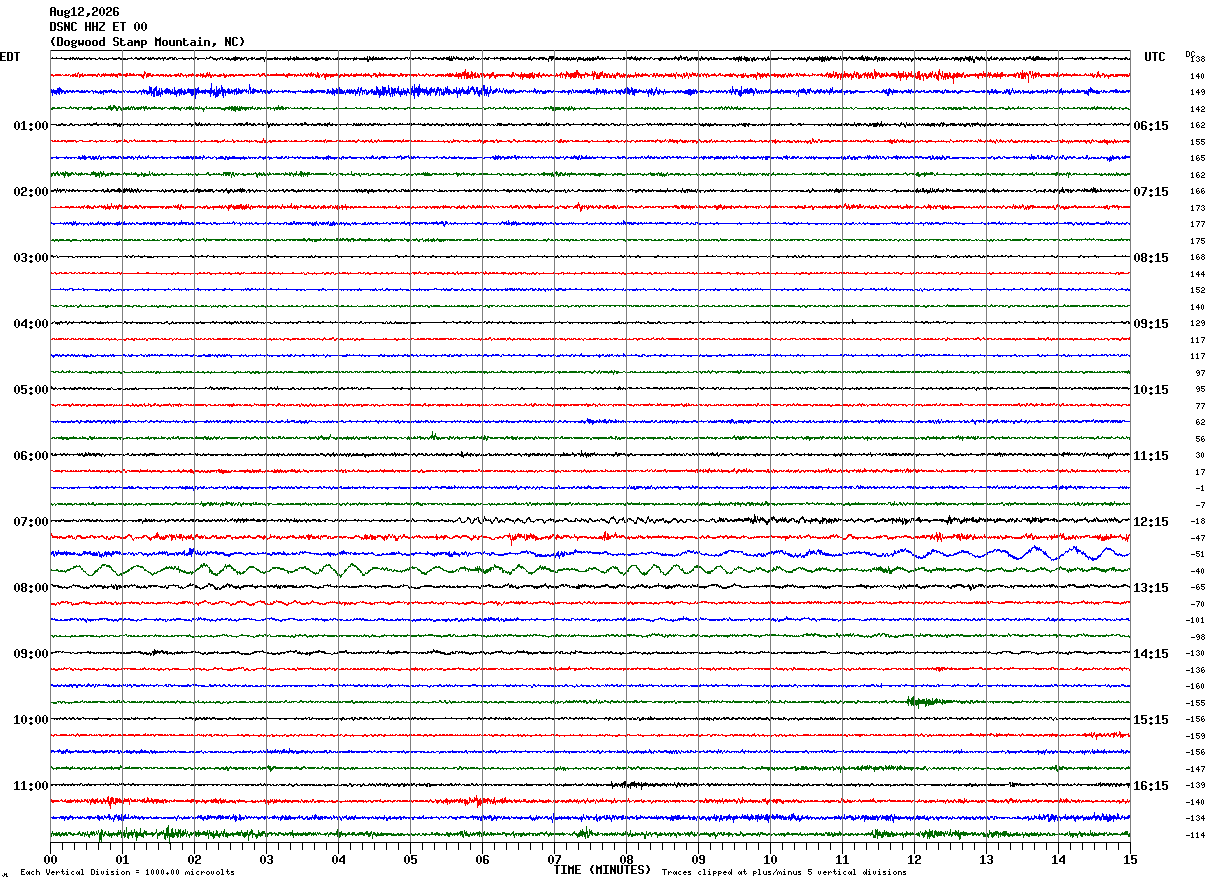The image size is (1210, 886).
Task: Select the 11:00 EDT row label
Action: (30, 786)
